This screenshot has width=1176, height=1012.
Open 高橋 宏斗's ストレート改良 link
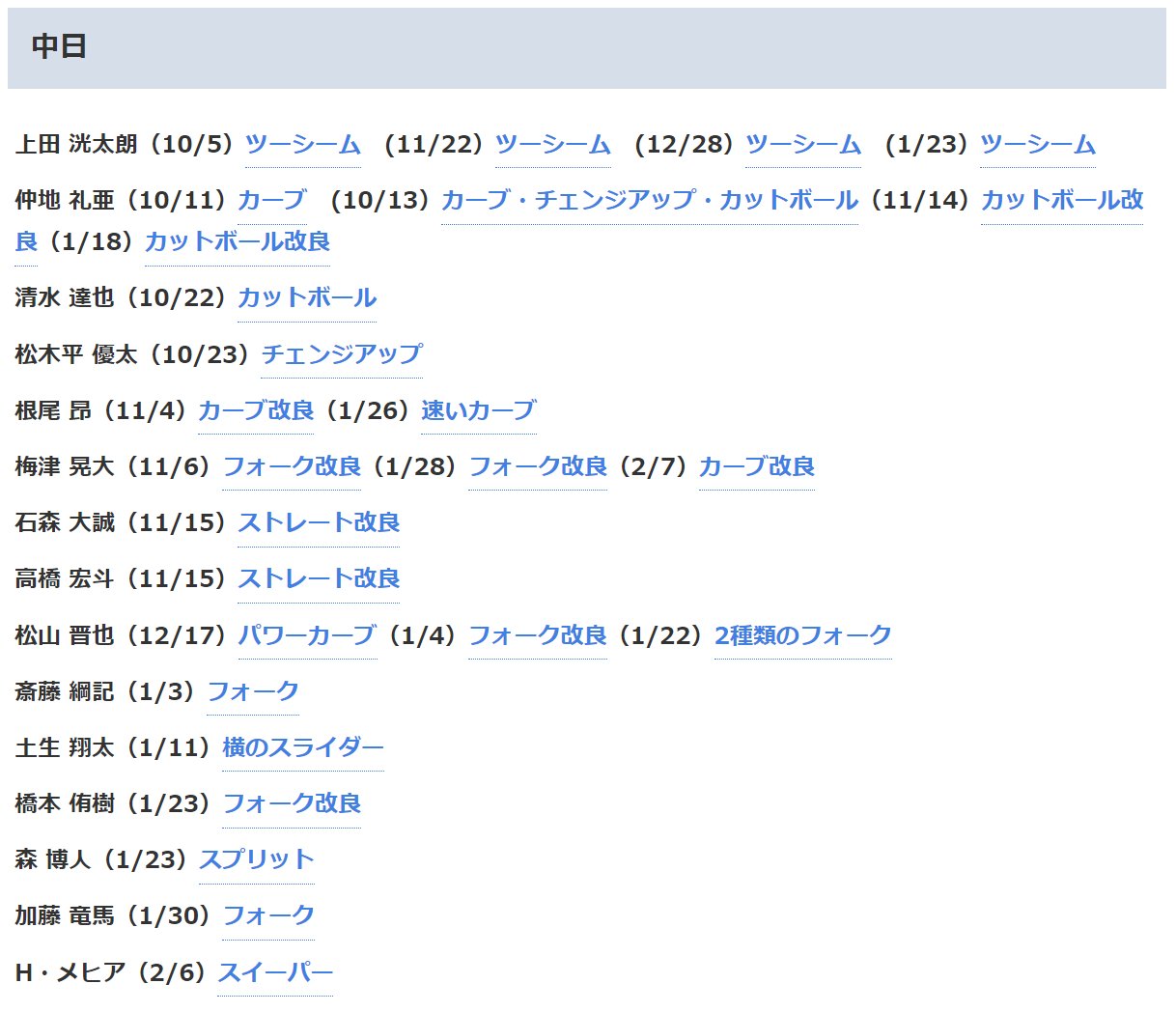tap(319, 578)
